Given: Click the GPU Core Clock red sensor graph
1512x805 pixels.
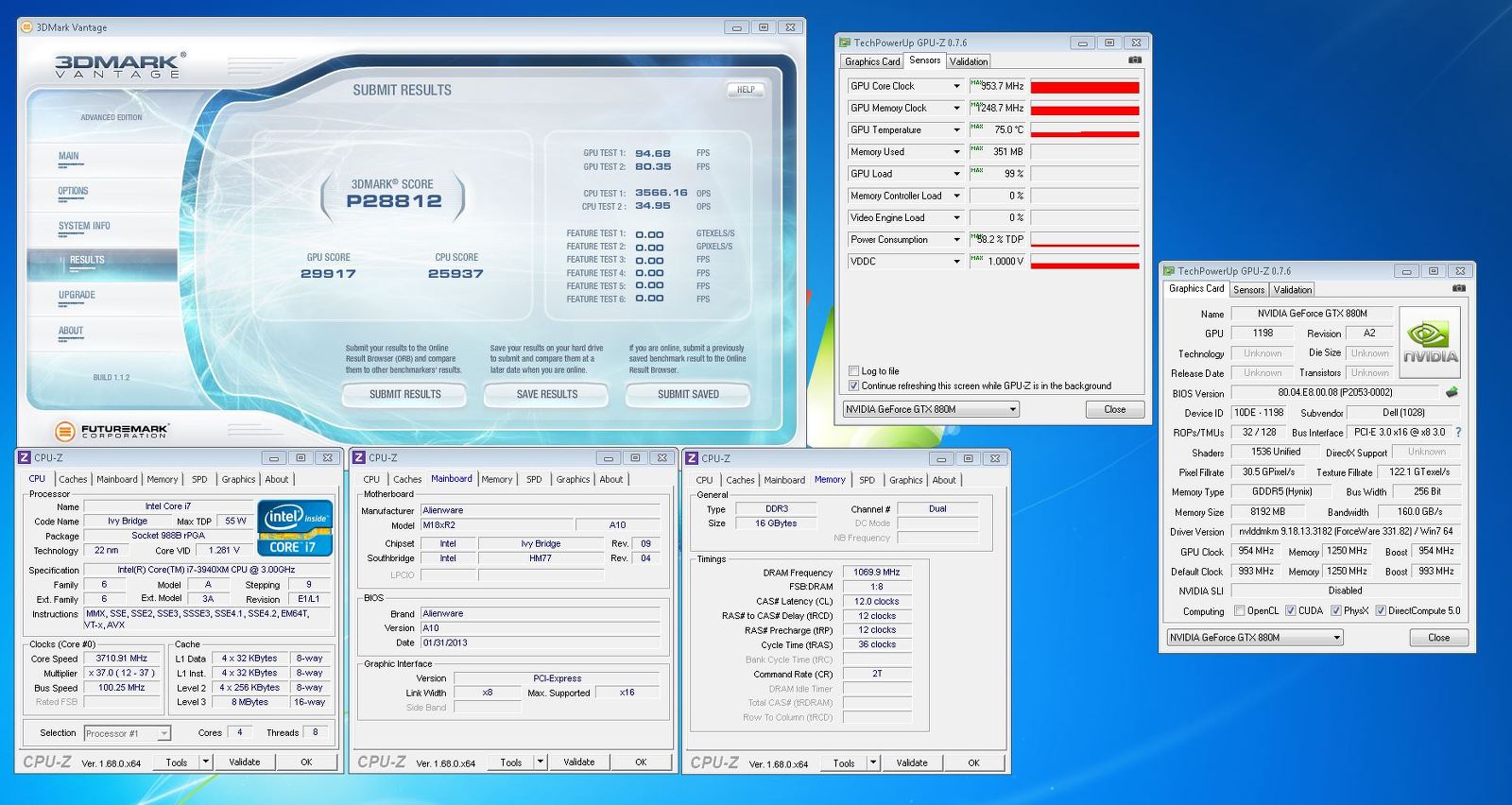Looking at the screenshot, I should [1085, 87].
